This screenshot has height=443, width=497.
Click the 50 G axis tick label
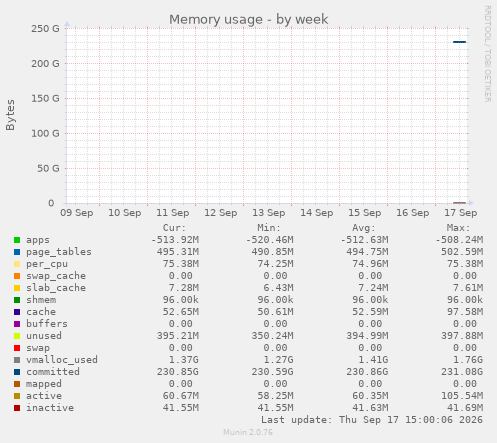point(48,169)
